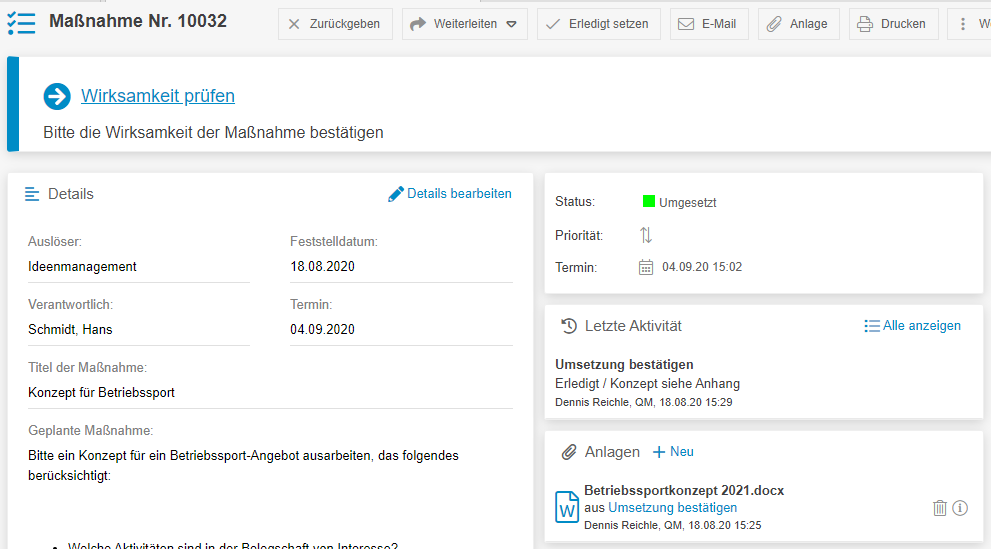Click the plus icon beside Neu
The image size is (991, 549).
[x=659, y=452]
